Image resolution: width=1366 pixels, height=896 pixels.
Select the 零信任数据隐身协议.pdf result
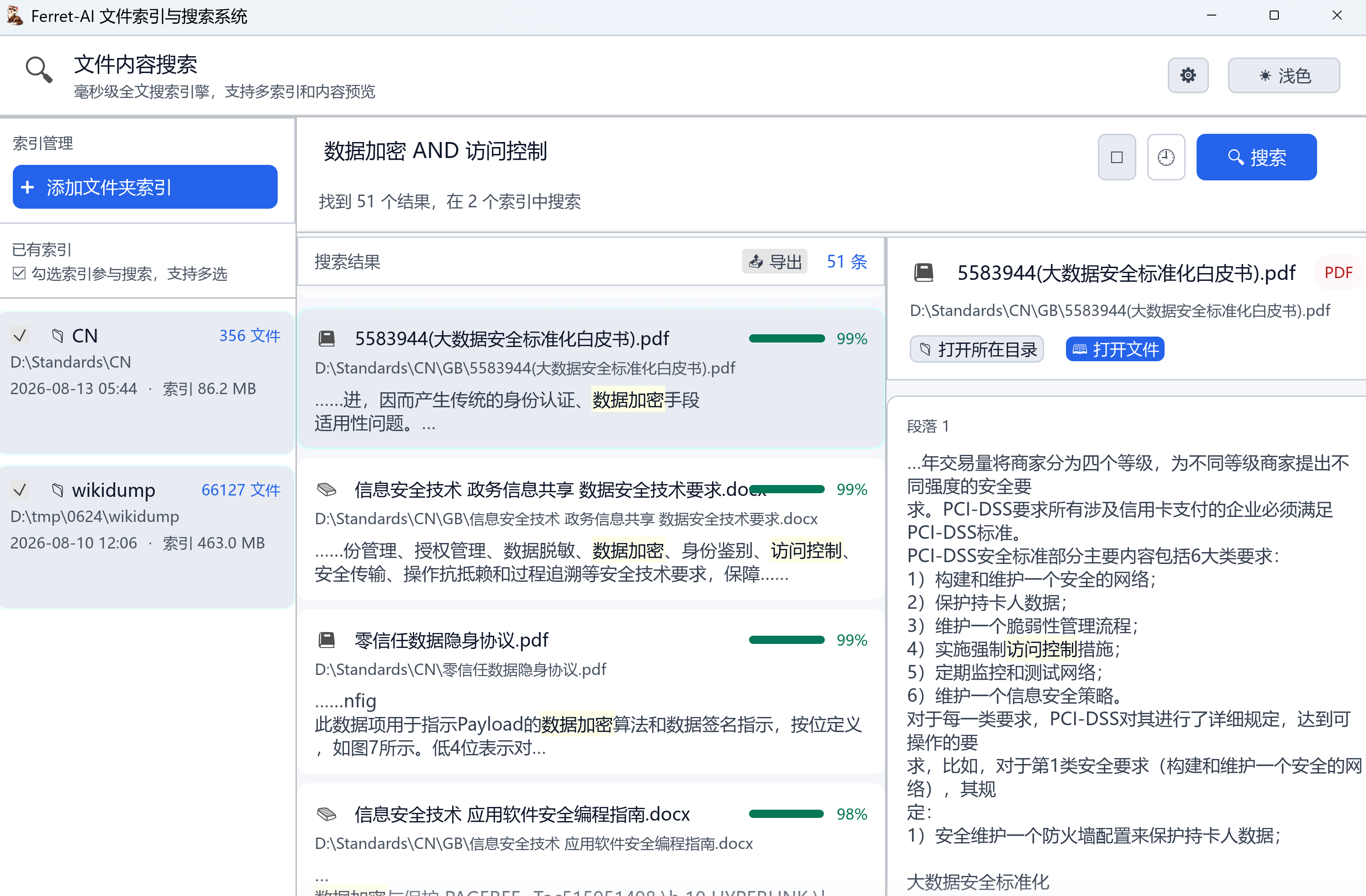point(591,692)
